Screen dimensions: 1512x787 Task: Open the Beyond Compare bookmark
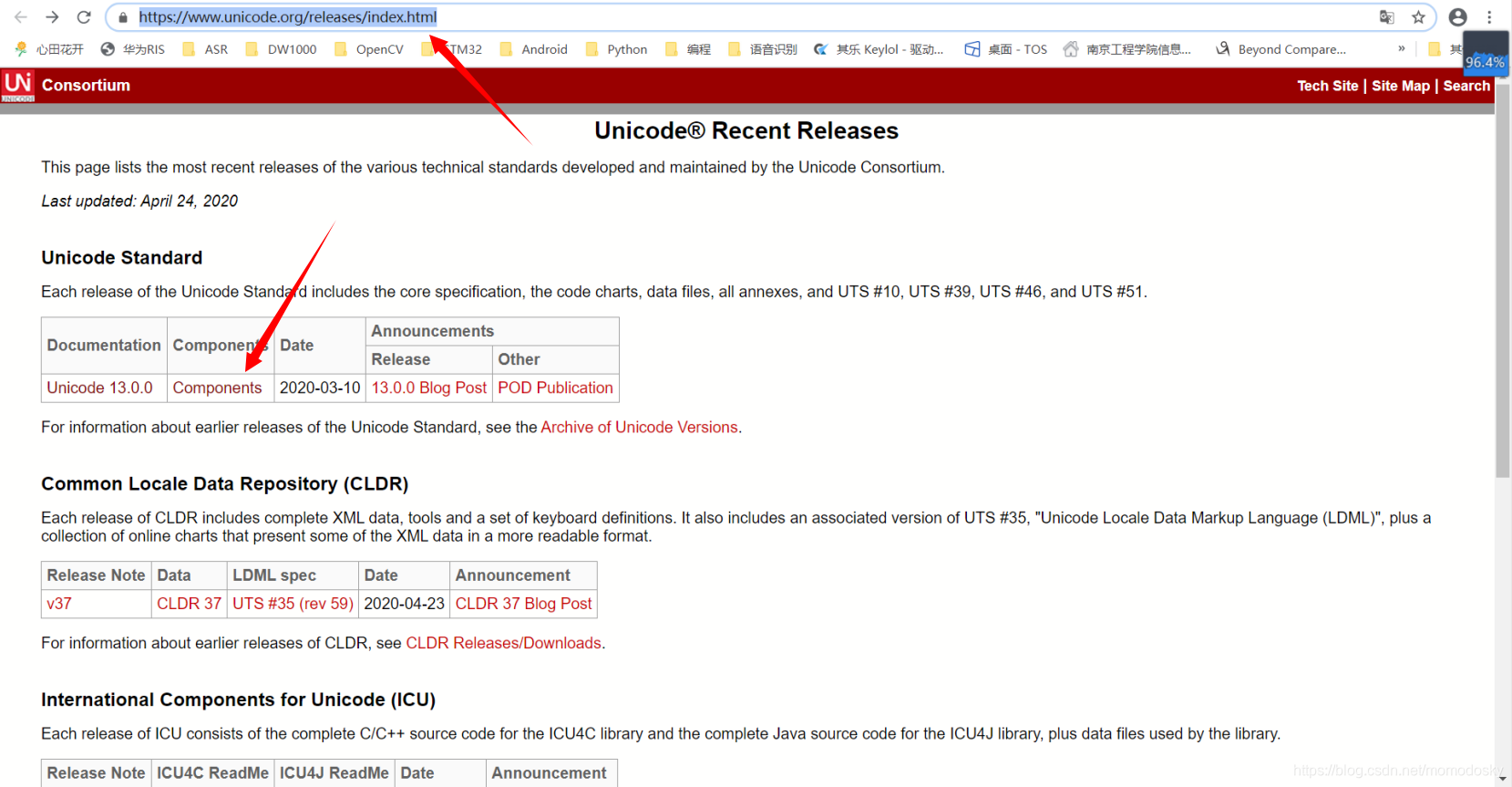1281,49
